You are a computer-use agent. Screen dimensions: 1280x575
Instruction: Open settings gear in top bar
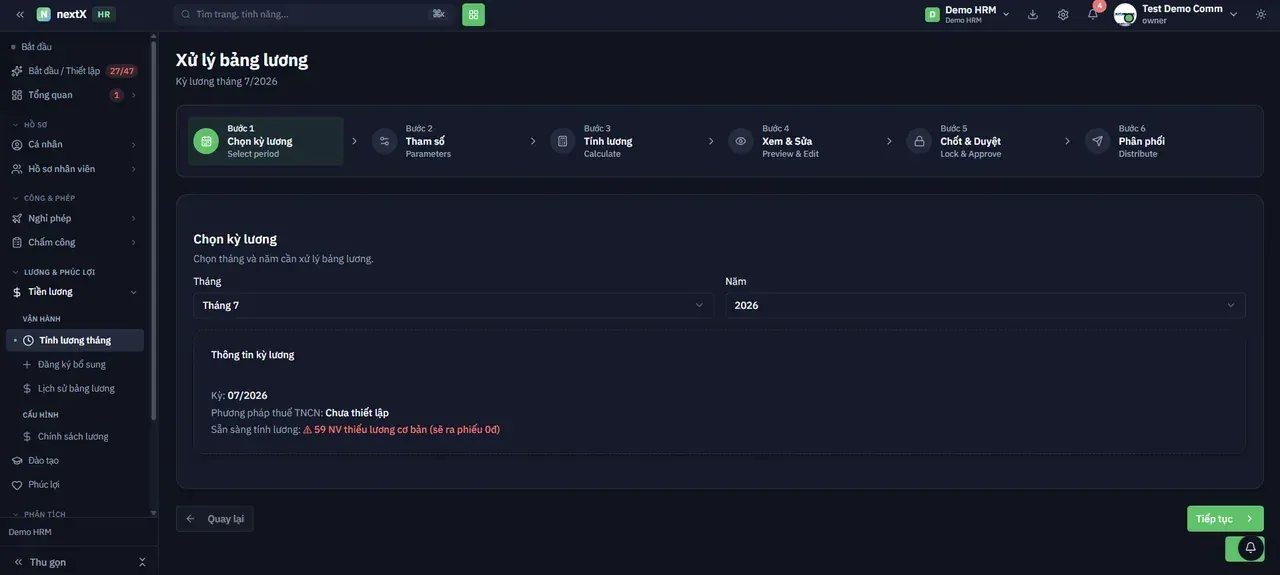(1063, 14)
